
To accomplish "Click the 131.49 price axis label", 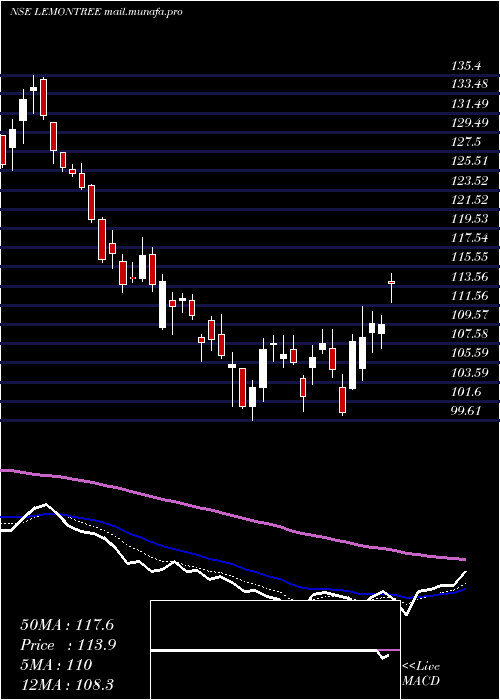I will click(x=470, y=103).
